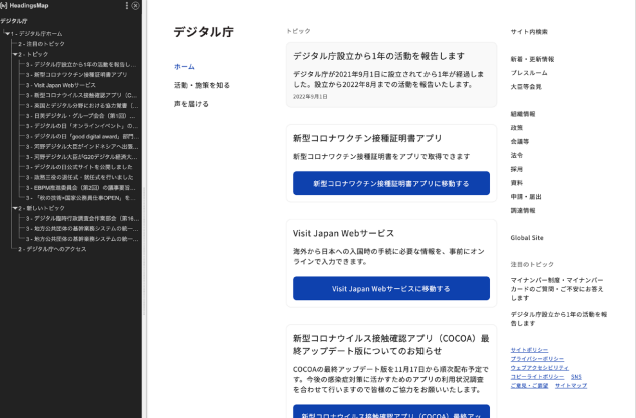
Task: Open 会議等 link
Action: point(520,141)
